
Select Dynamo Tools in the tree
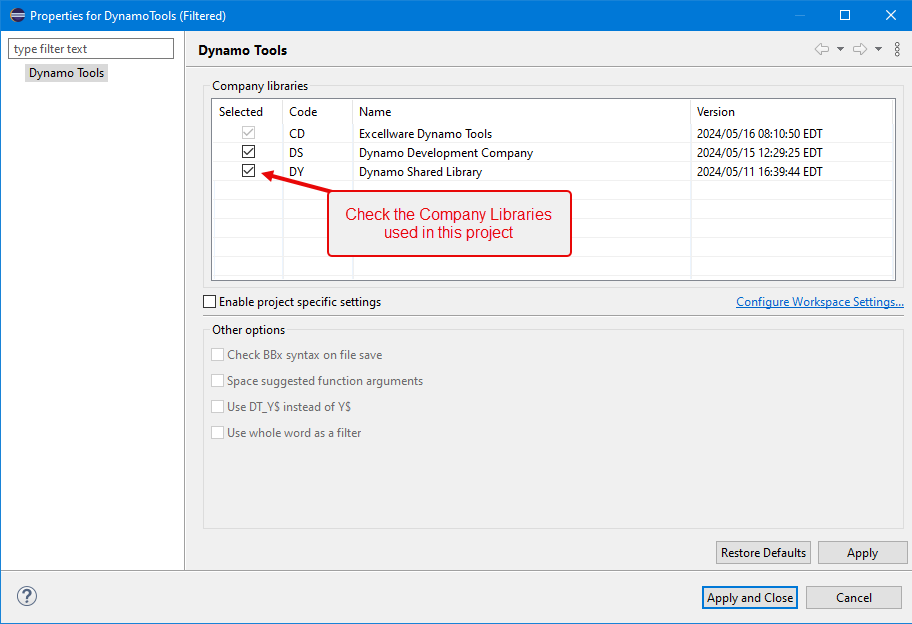[66, 73]
